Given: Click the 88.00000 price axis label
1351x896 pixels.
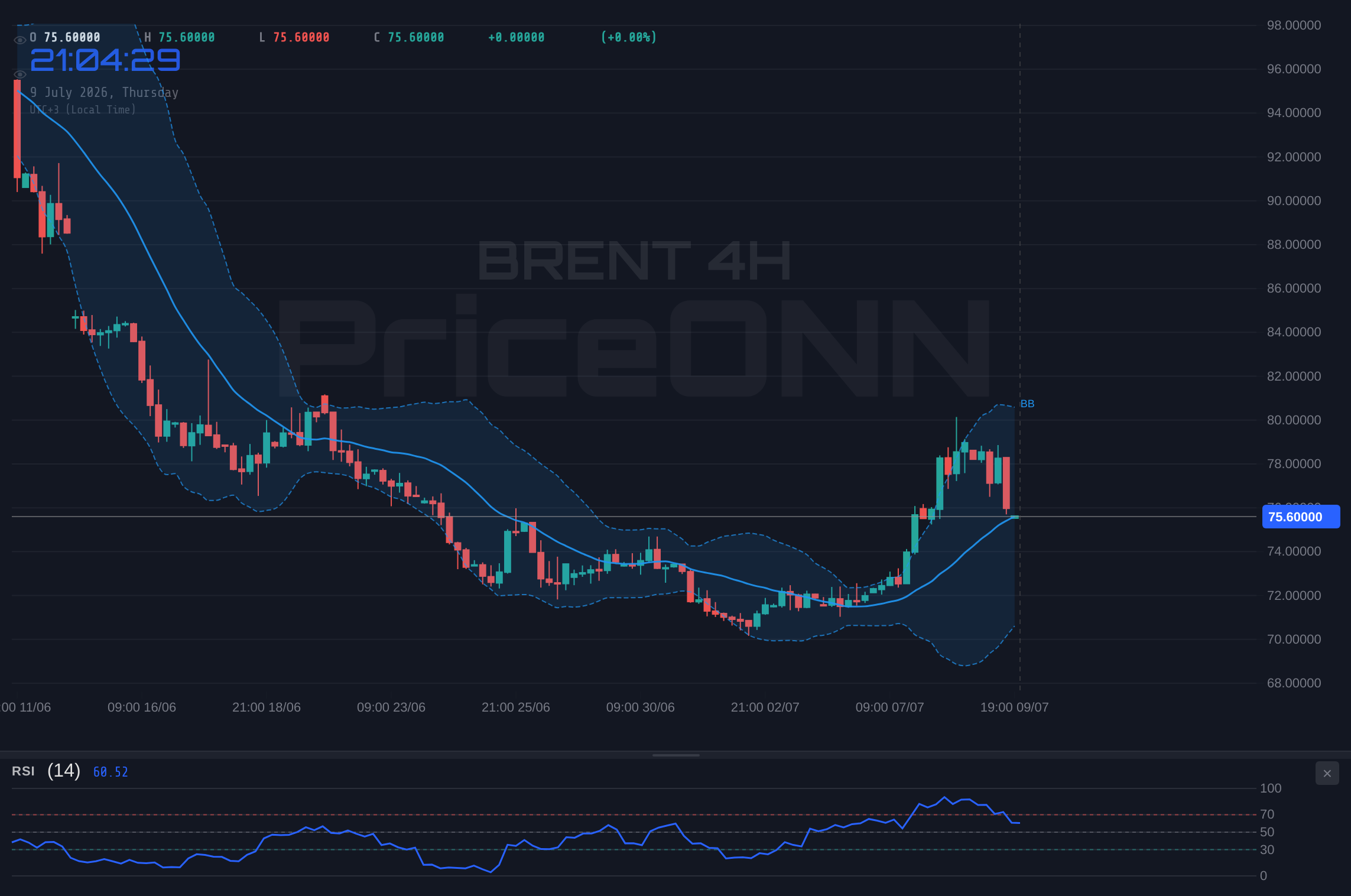Looking at the screenshot, I should click(x=1294, y=245).
